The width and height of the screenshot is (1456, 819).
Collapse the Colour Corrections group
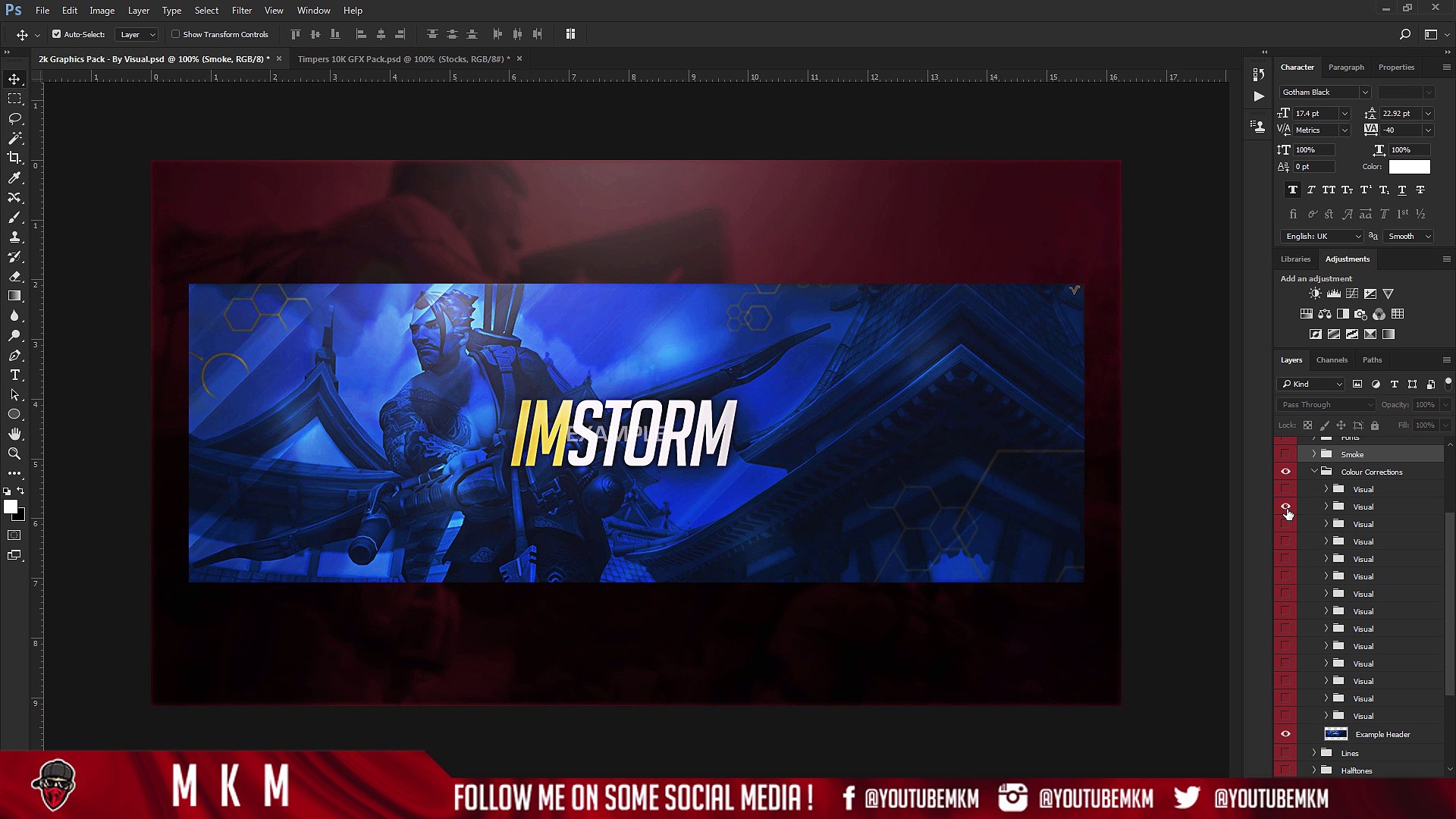(1314, 472)
